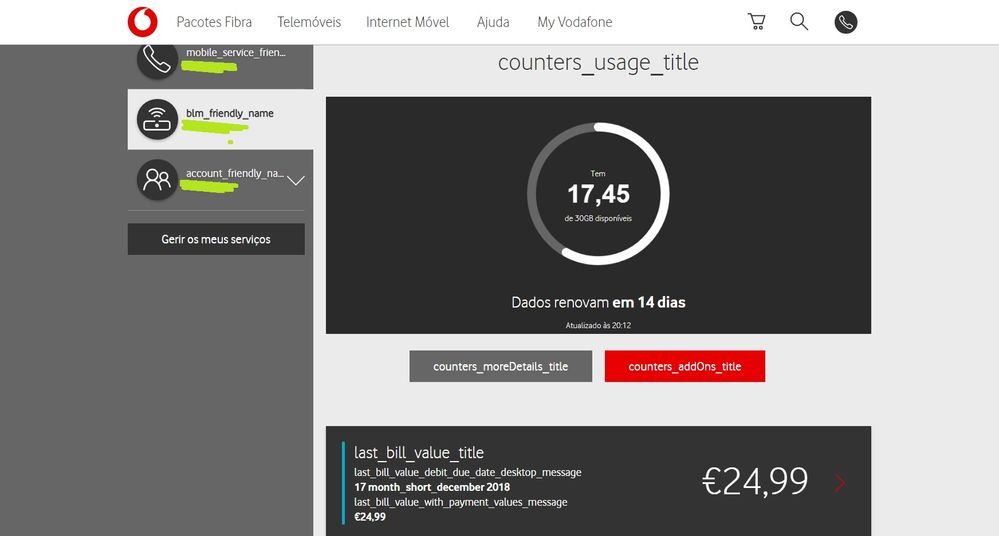Open My Vodafone menu

click(574, 22)
